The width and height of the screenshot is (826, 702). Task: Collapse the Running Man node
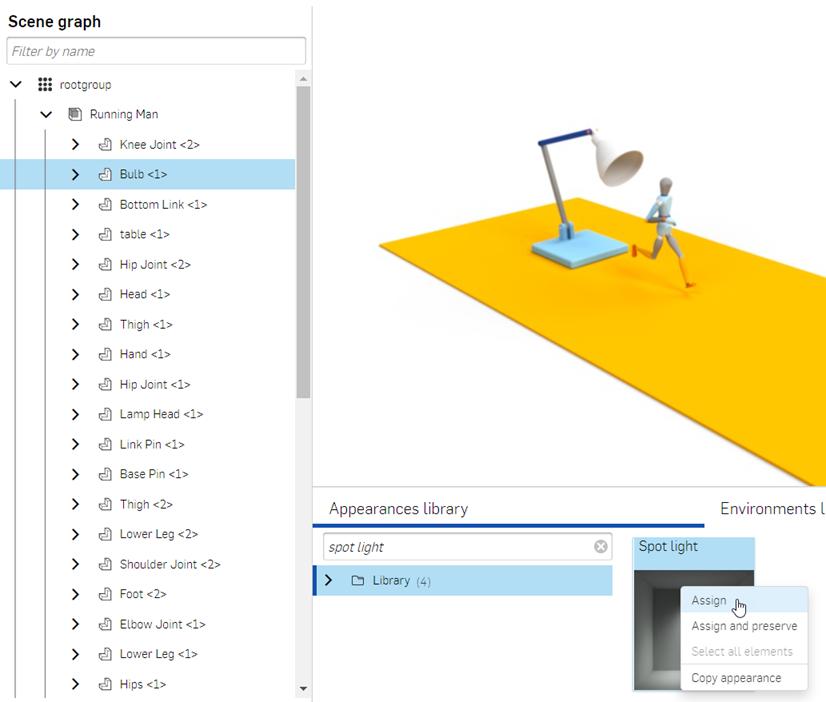pyautogui.click(x=45, y=114)
